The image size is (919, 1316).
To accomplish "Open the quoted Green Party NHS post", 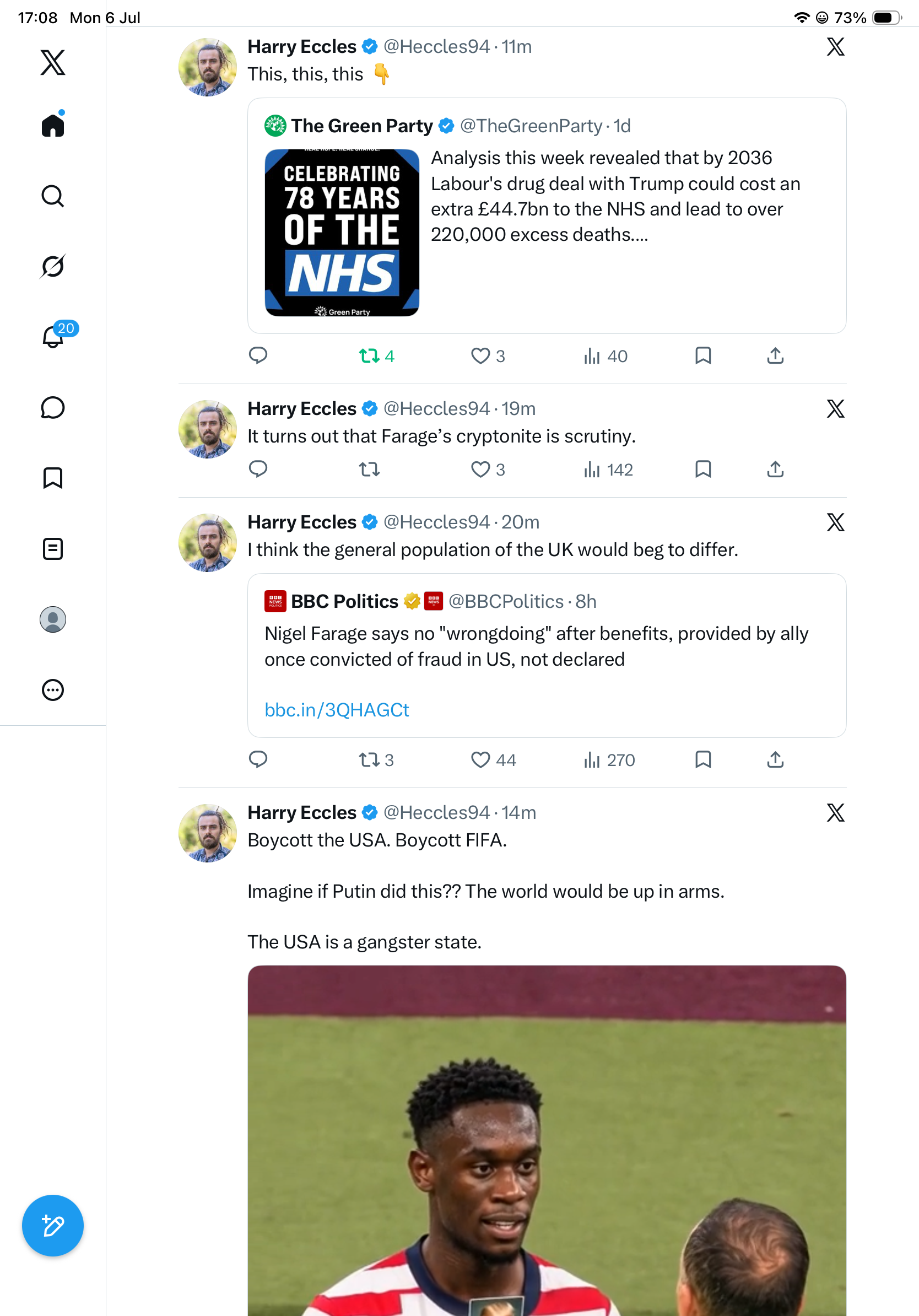I will [x=547, y=215].
